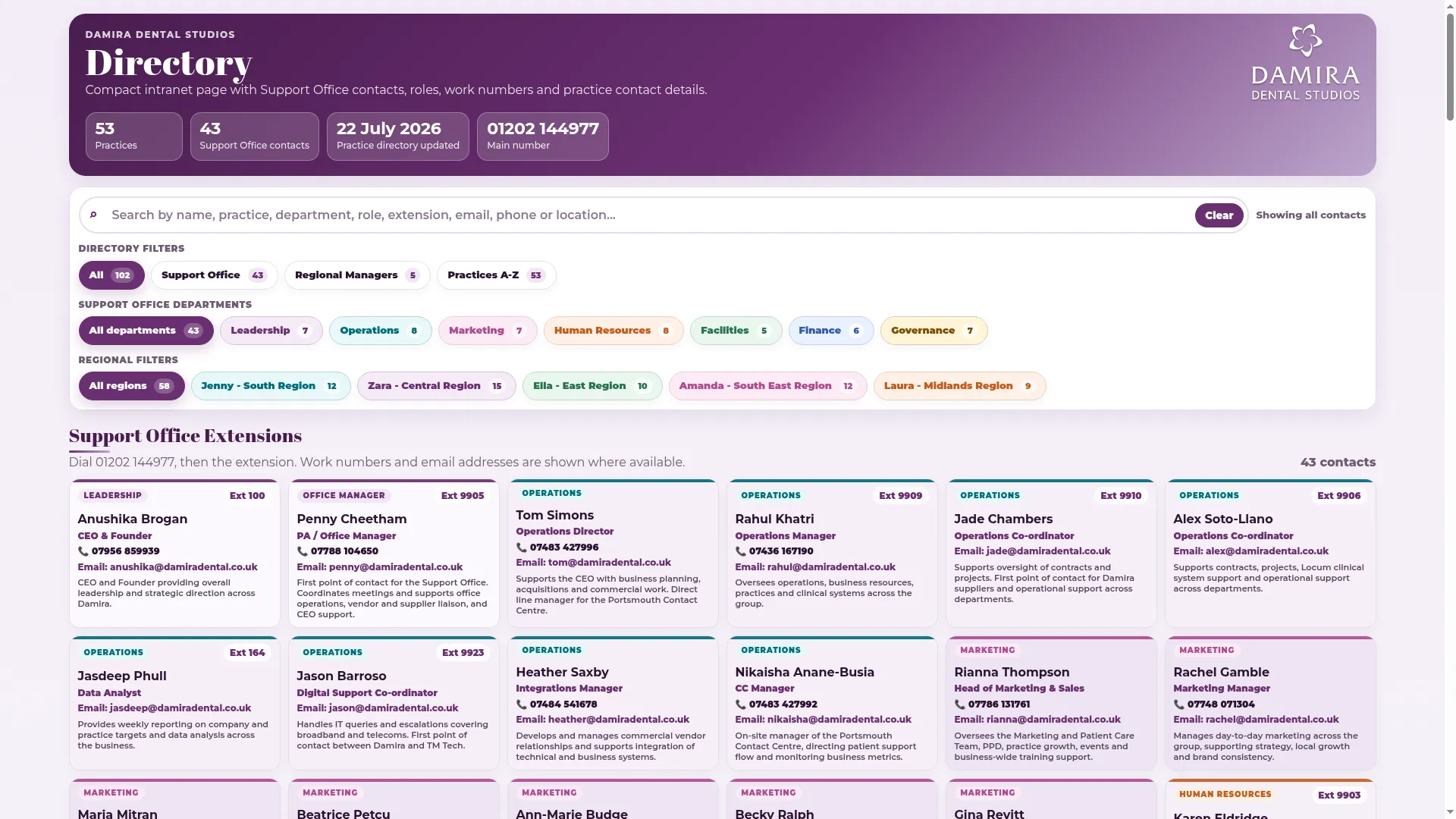Click phone icon beside Anushika Brogan's number
The image size is (1456, 819).
pyautogui.click(x=83, y=551)
